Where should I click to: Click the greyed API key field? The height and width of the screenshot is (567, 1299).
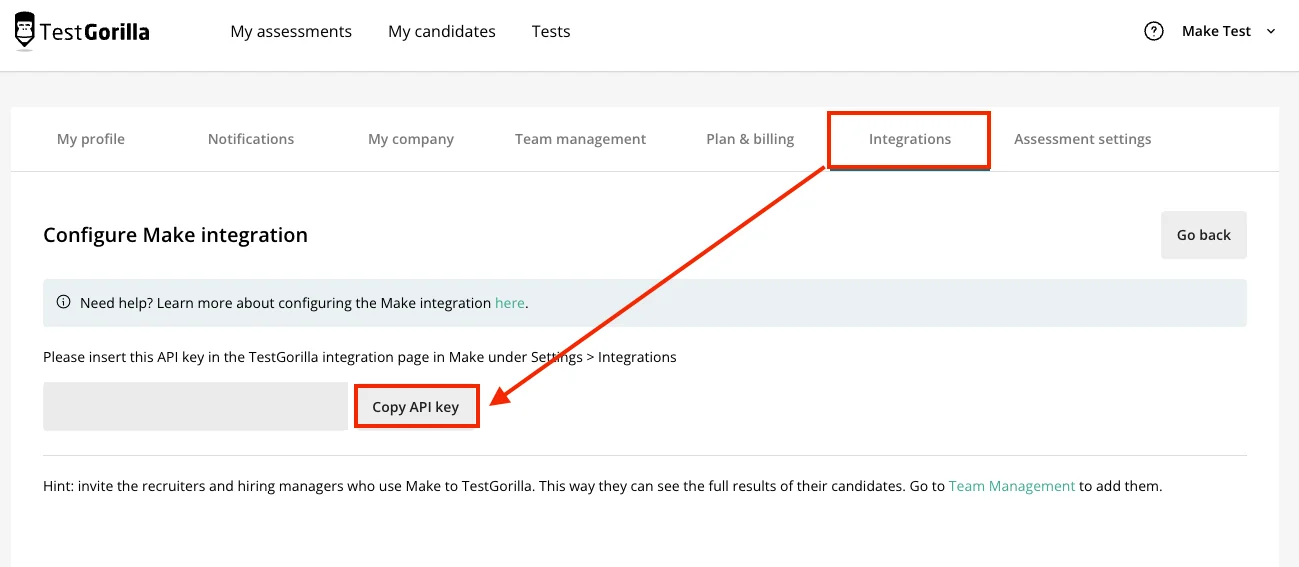point(195,406)
